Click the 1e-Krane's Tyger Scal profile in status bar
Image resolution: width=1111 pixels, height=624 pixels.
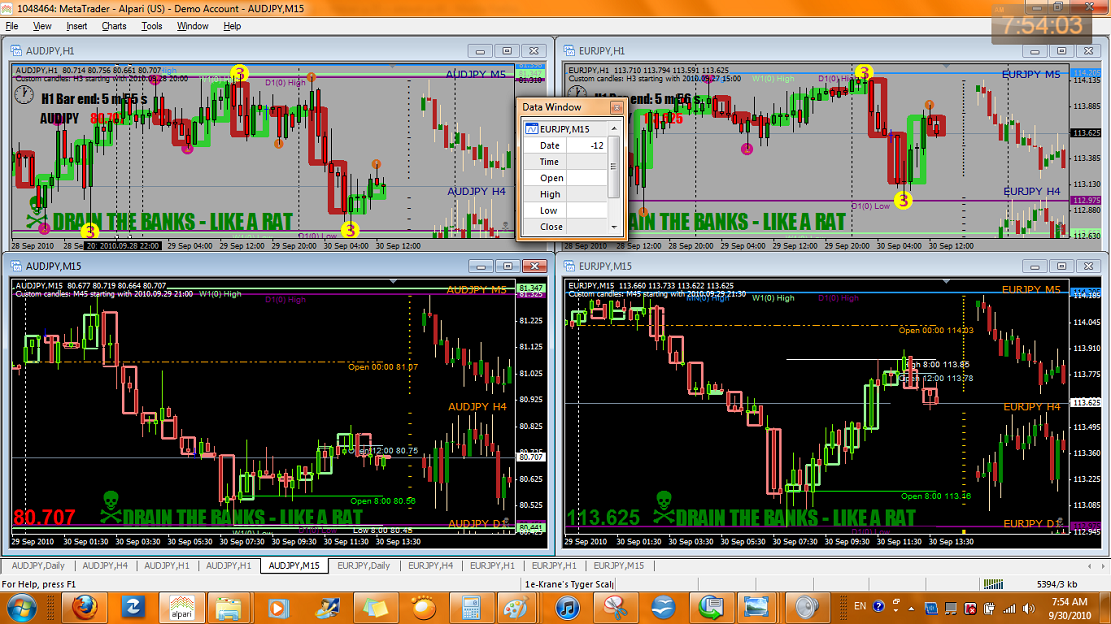[x=569, y=584]
